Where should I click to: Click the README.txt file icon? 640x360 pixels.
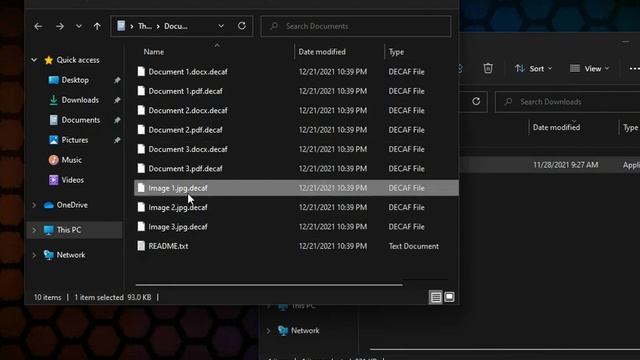click(141, 246)
